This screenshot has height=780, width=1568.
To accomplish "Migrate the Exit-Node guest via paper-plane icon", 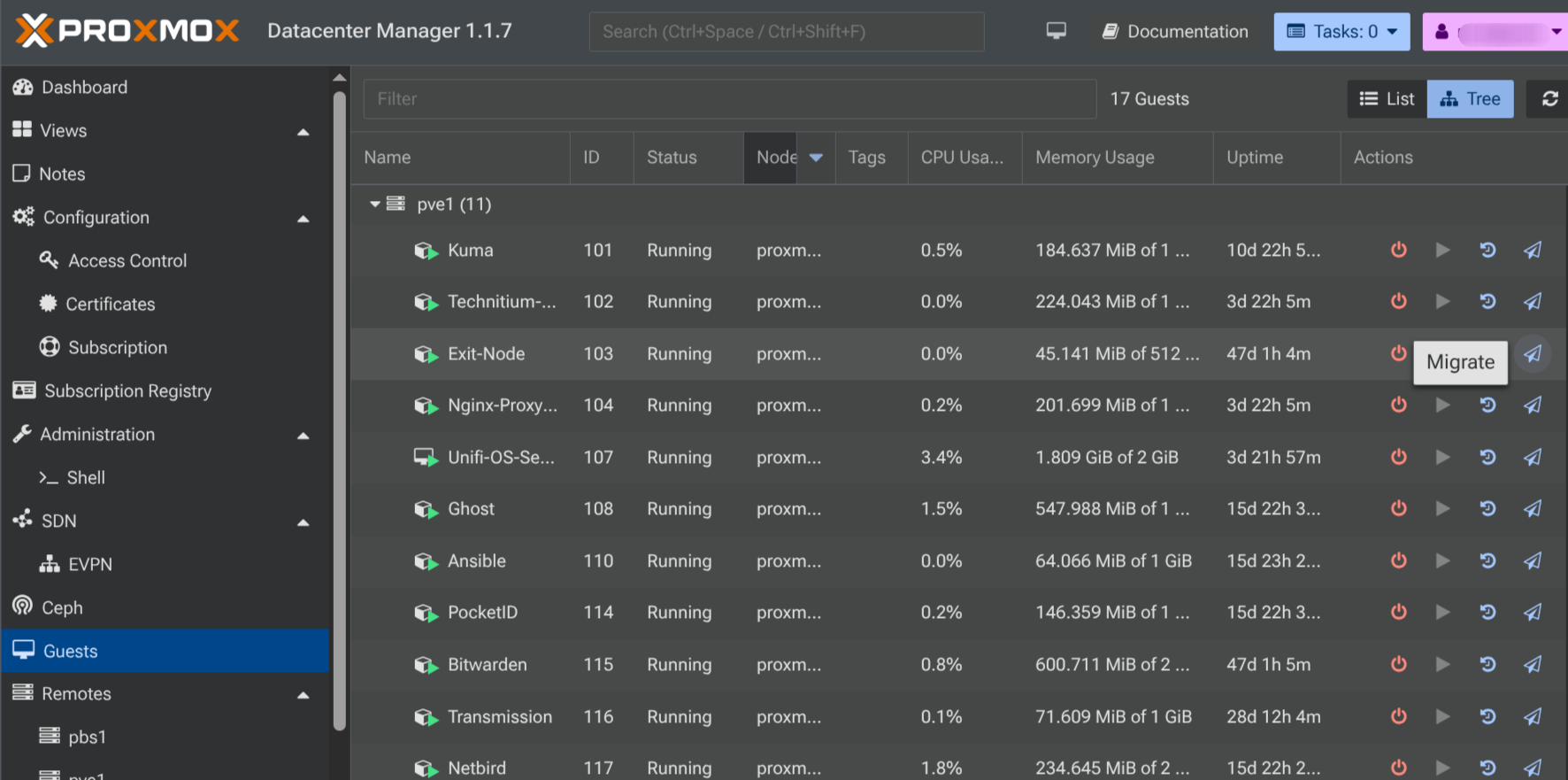I will click(1533, 353).
